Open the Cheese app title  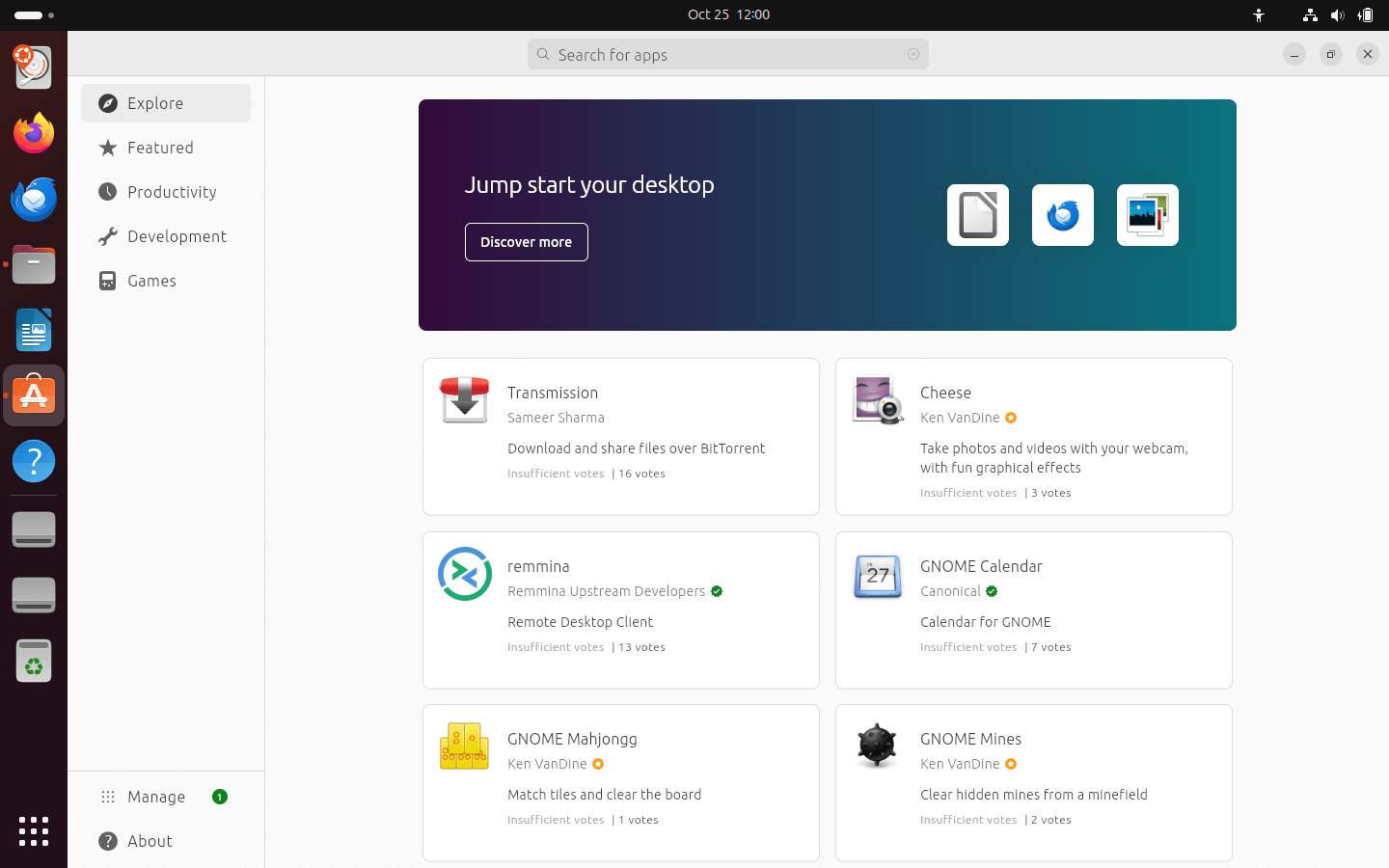945,393
